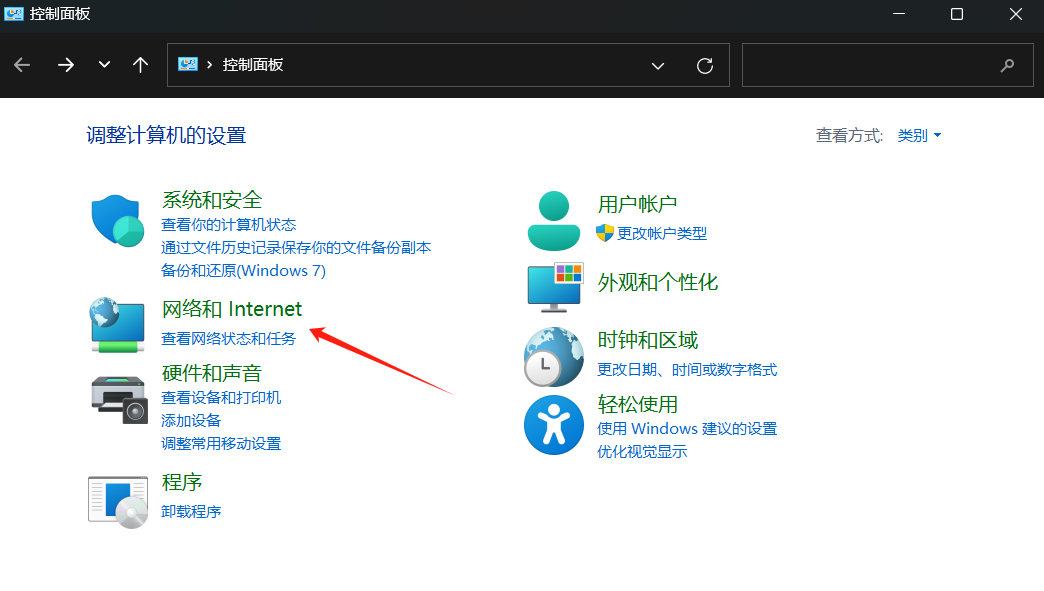This screenshot has width=1044, height=591.
Task: Click the 添加设备 link
Action: point(191,421)
